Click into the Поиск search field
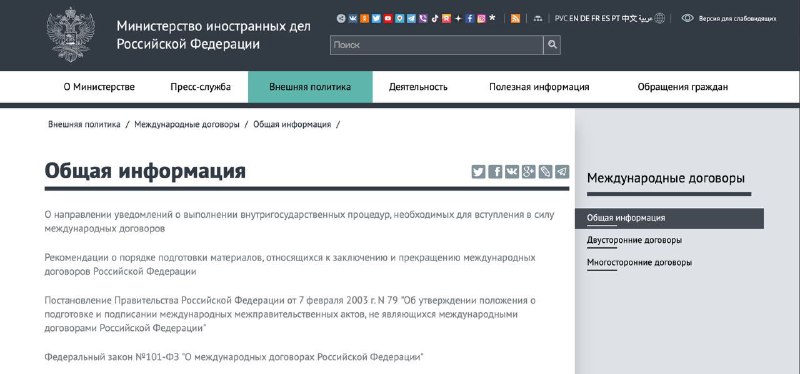This screenshot has width=800, height=374. click(x=437, y=45)
